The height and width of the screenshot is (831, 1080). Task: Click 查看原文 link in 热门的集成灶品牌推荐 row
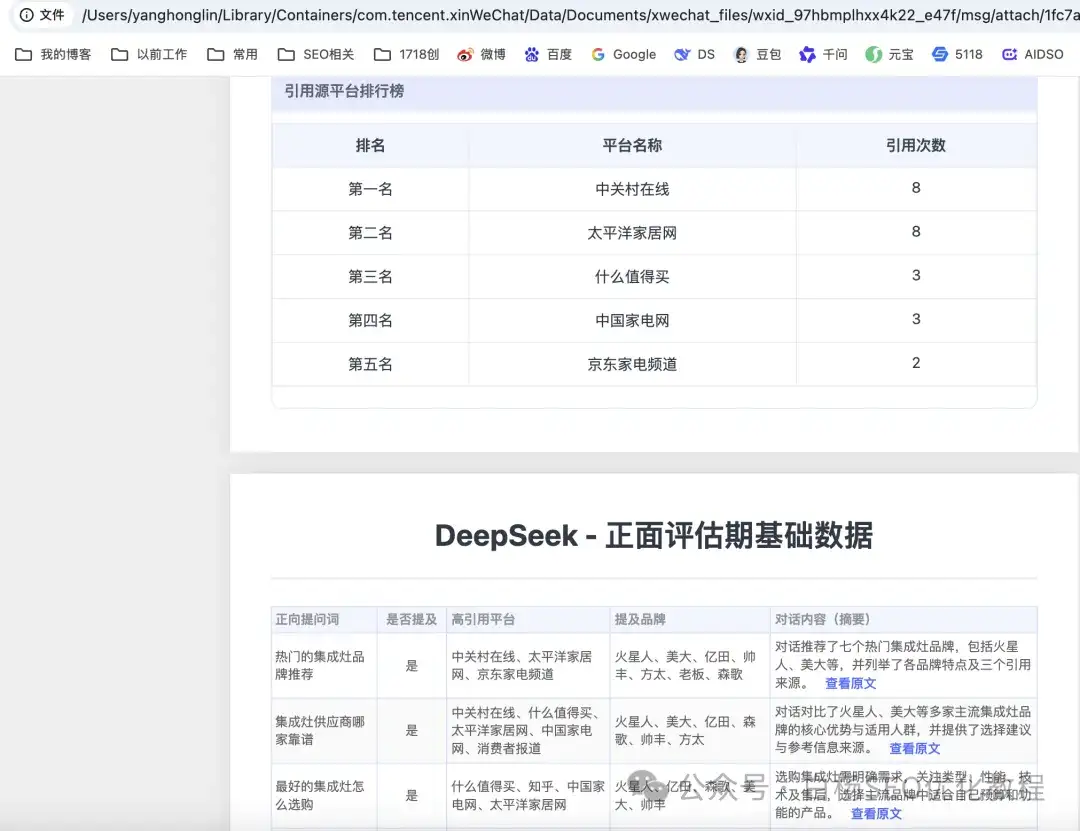(x=851, y=684)
